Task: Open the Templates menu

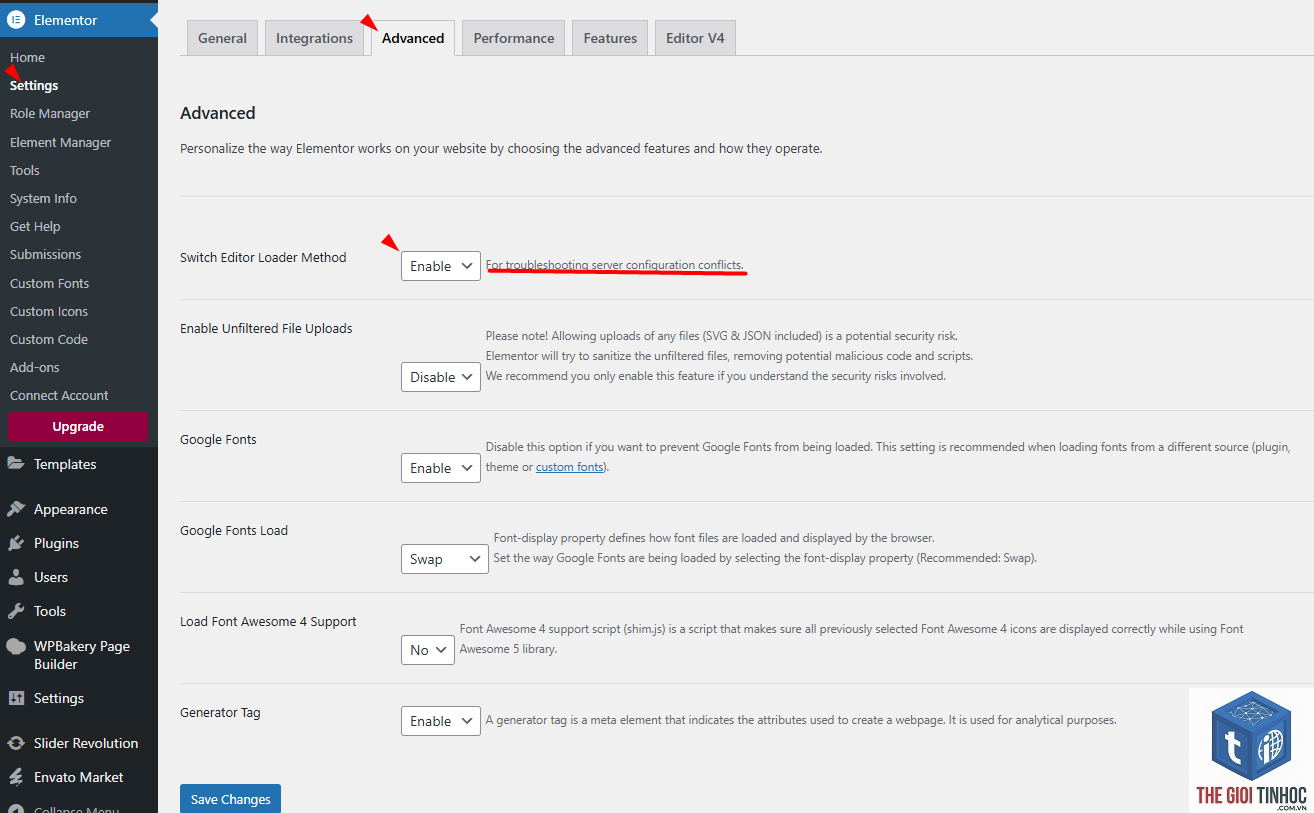Action: (x=79, y=464)
